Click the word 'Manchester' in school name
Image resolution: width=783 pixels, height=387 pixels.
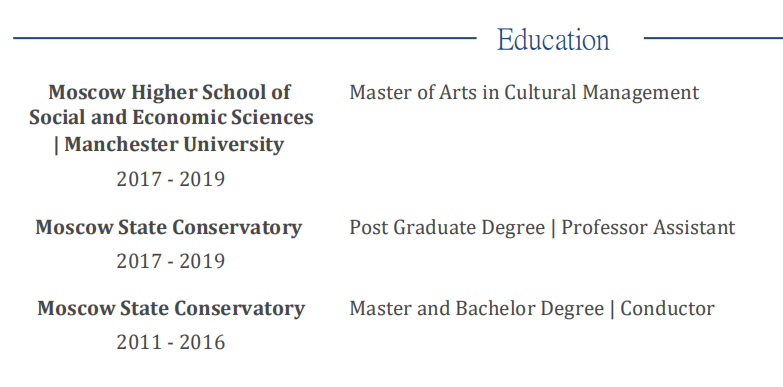[121, 144]
